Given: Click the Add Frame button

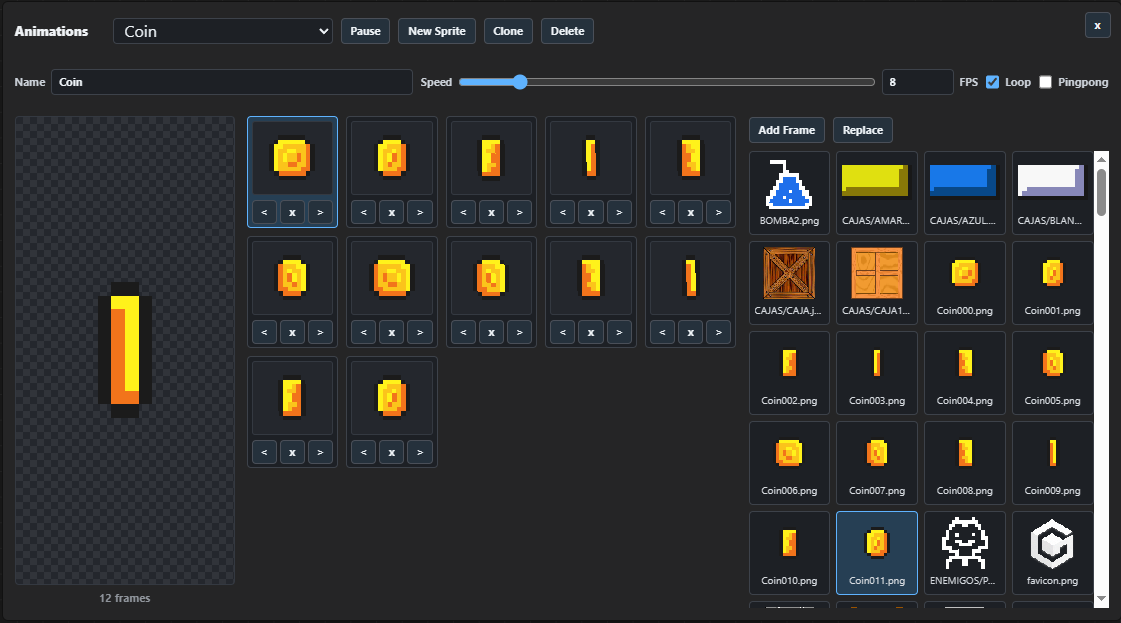Looking at the screenshot, I should coord(786,130).
